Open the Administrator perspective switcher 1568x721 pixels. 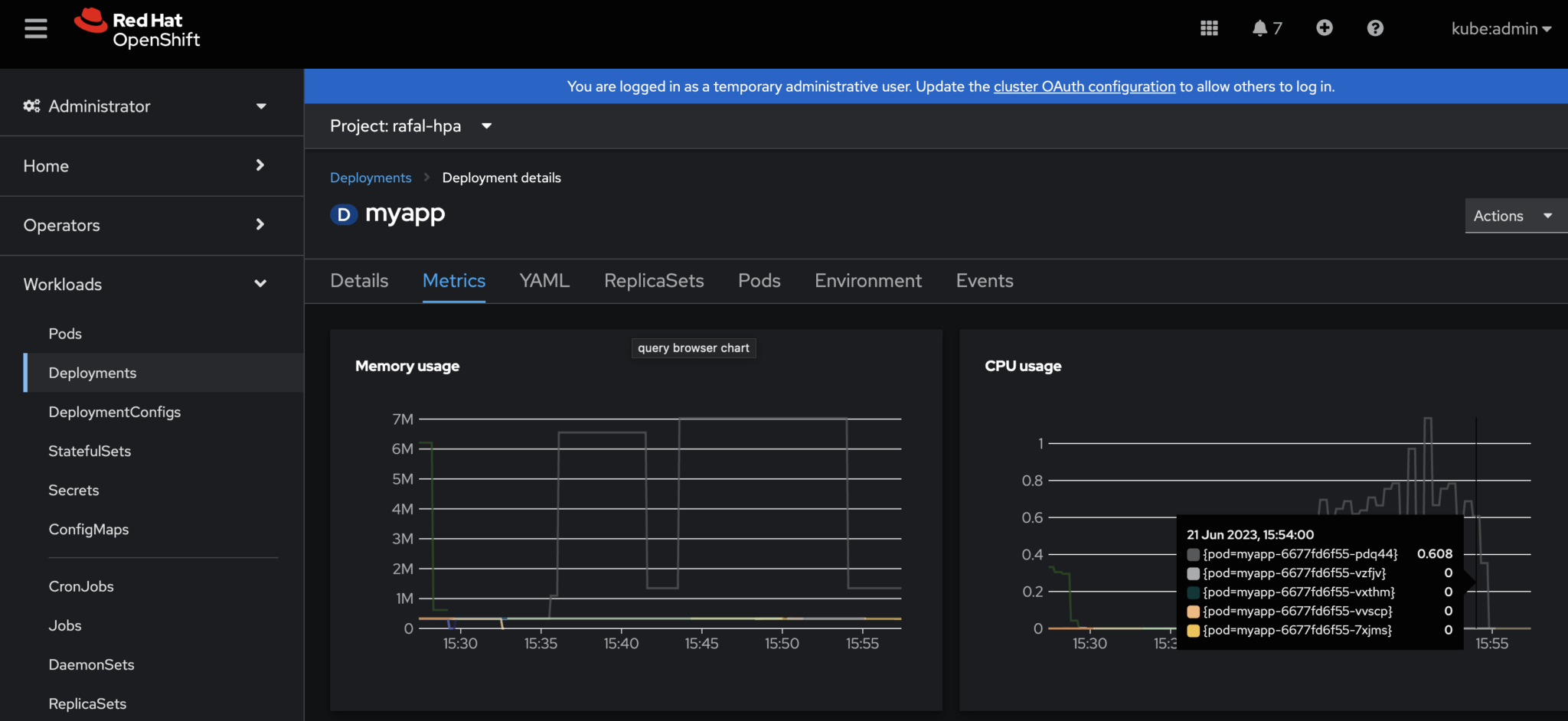[145, 106]
